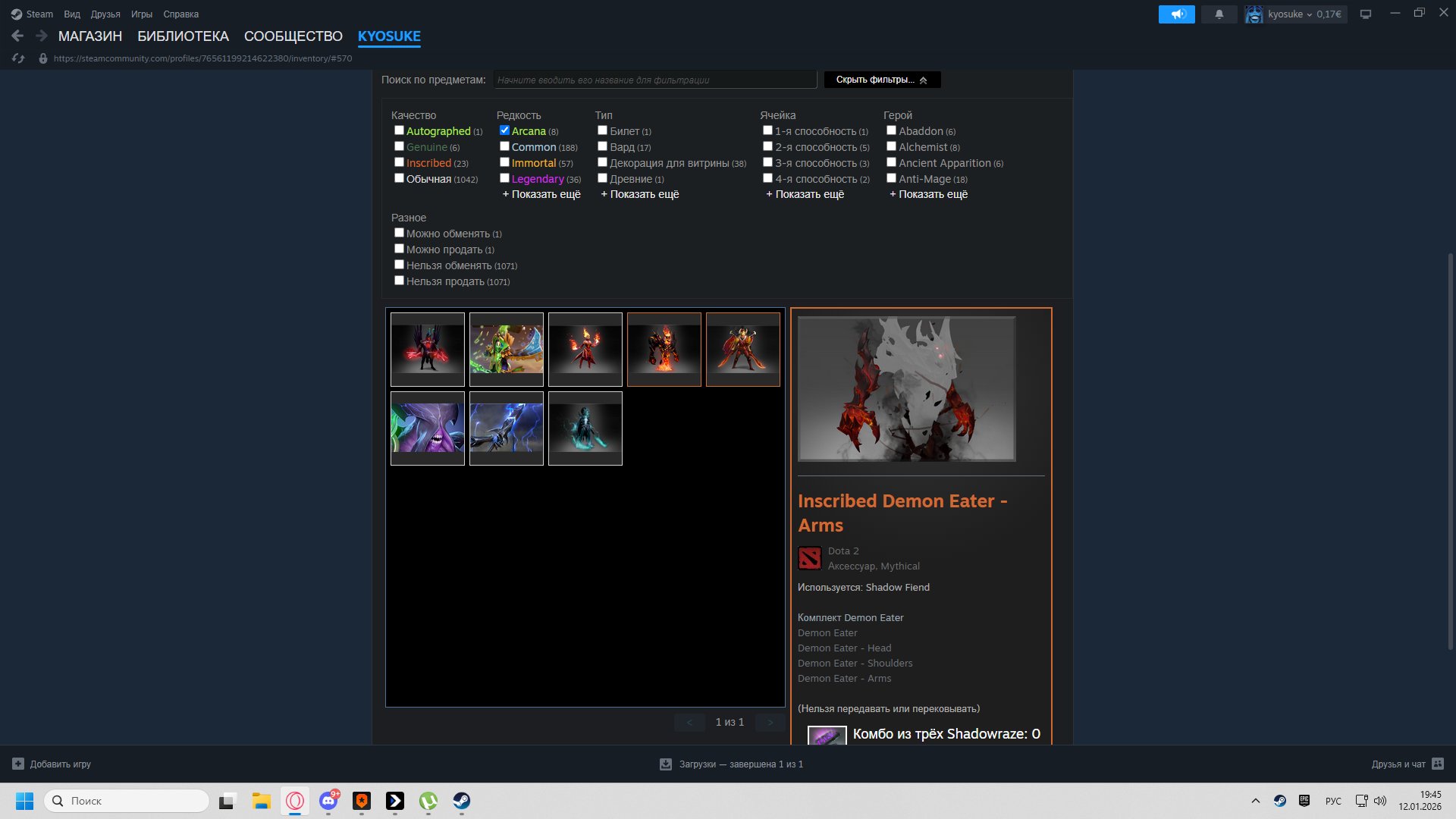Expand more types with Показать ещё

pyautogui.click(x=640, y=194)
